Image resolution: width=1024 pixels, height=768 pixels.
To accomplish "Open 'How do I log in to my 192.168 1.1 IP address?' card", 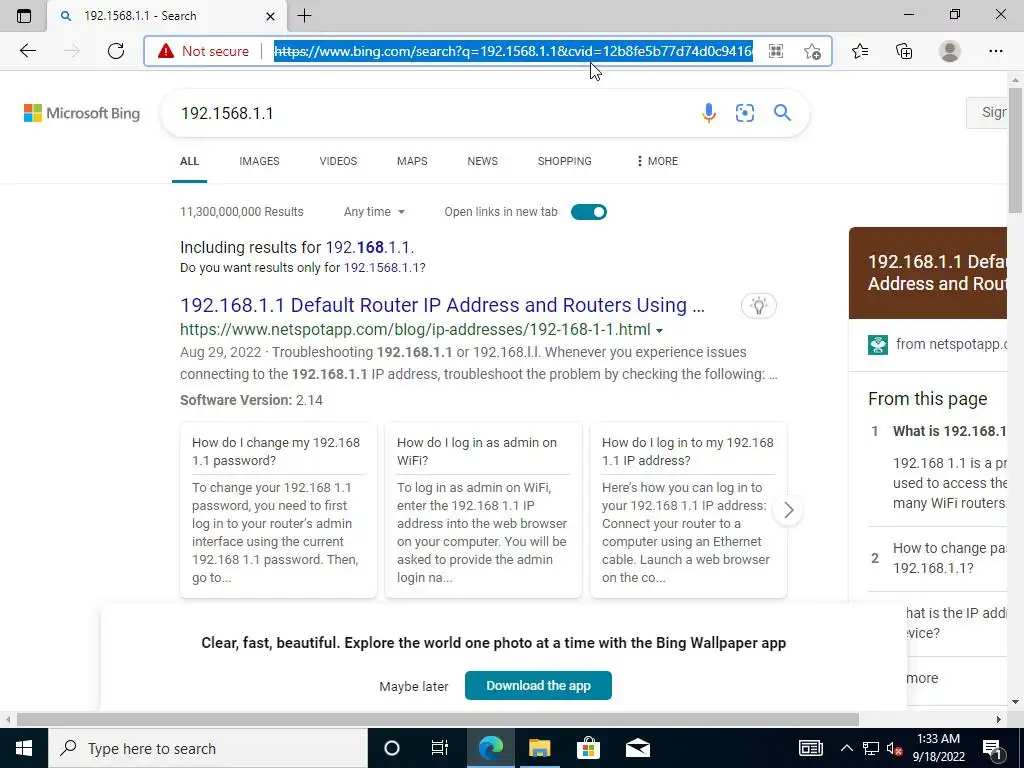I will [x=688, y=510].
